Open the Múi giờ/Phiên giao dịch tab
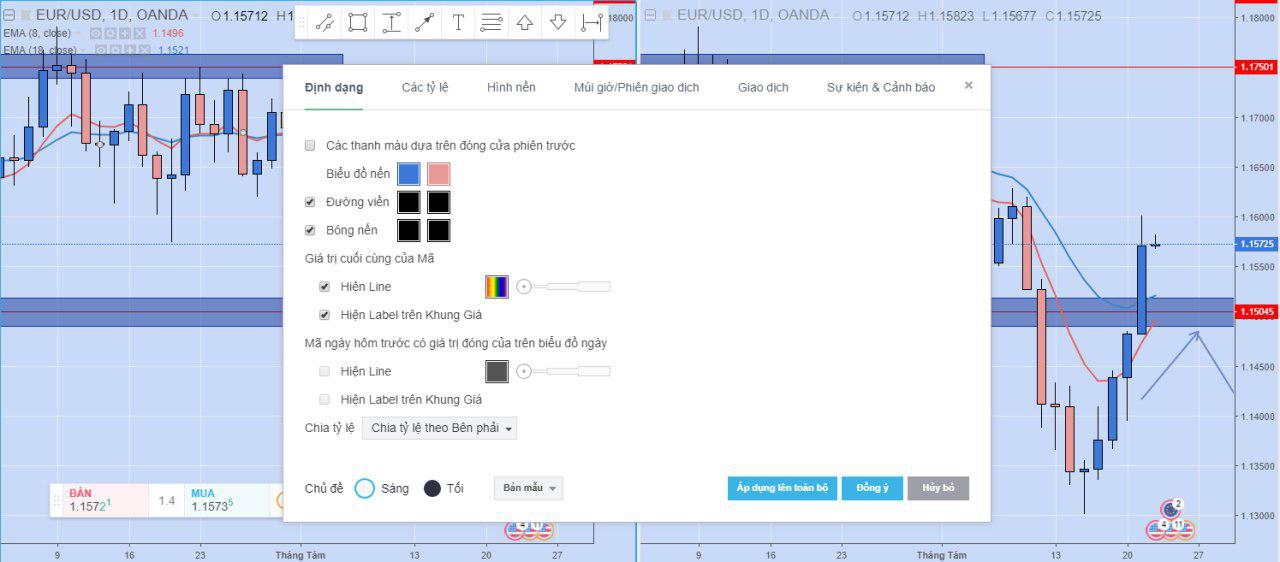 (636, 87)
